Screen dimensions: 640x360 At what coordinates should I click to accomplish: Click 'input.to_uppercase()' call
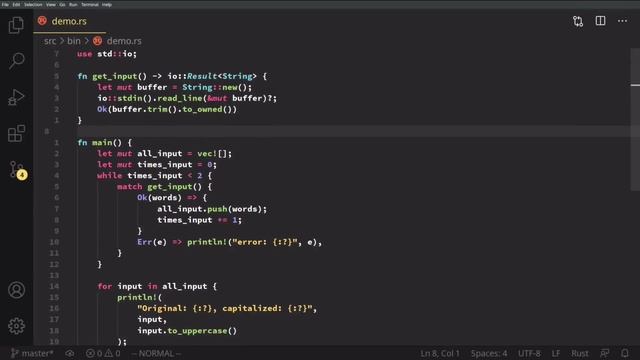[187, 331]
